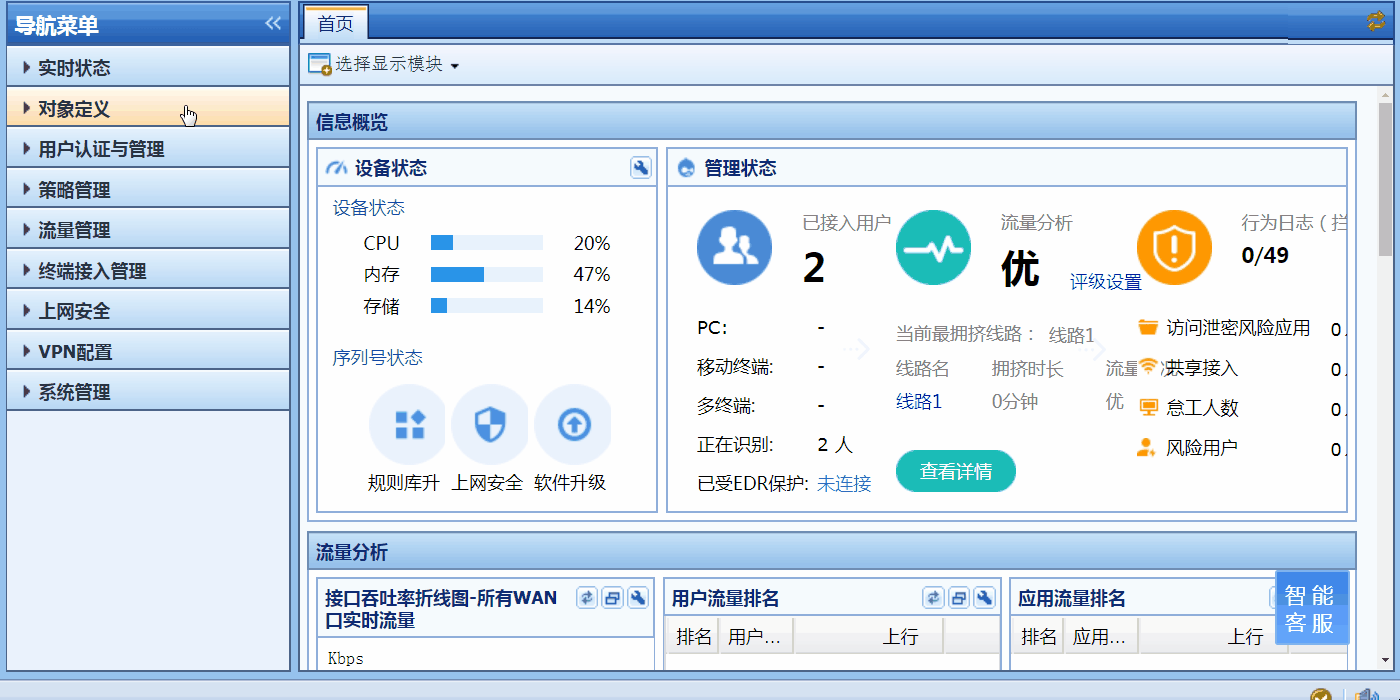Collapse the navigation menu with the « button

point(274,22)
